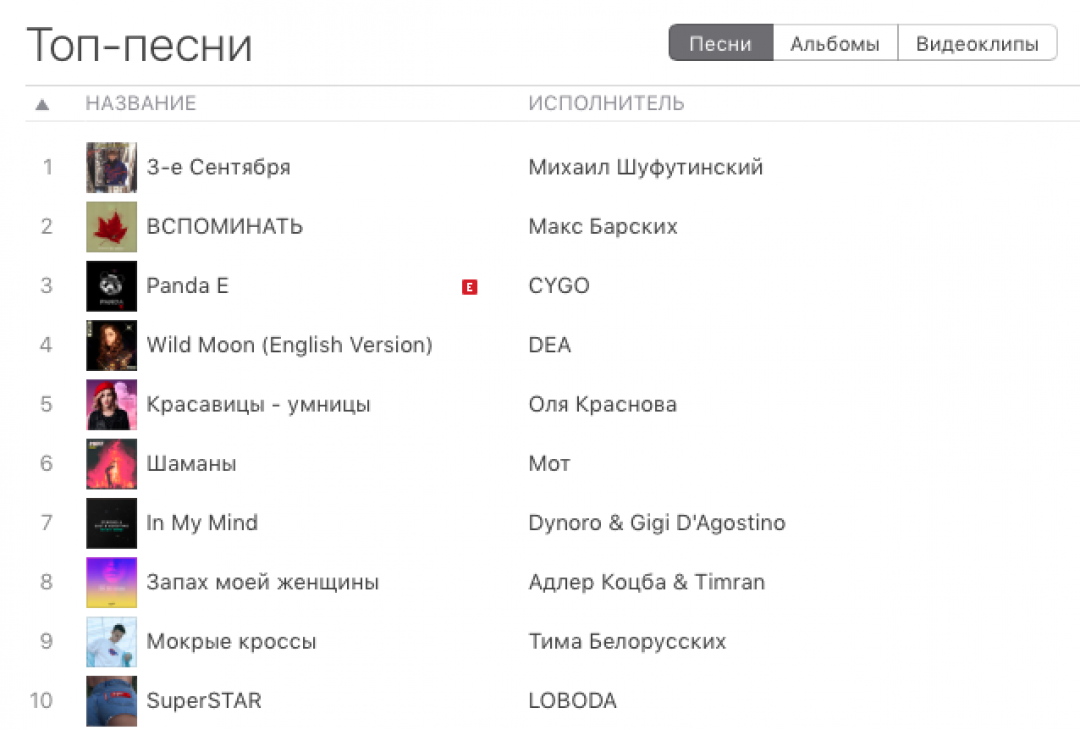The image size is (1080, 730).
Task: Click Panda E album artwork
Action: coord(111,286)
